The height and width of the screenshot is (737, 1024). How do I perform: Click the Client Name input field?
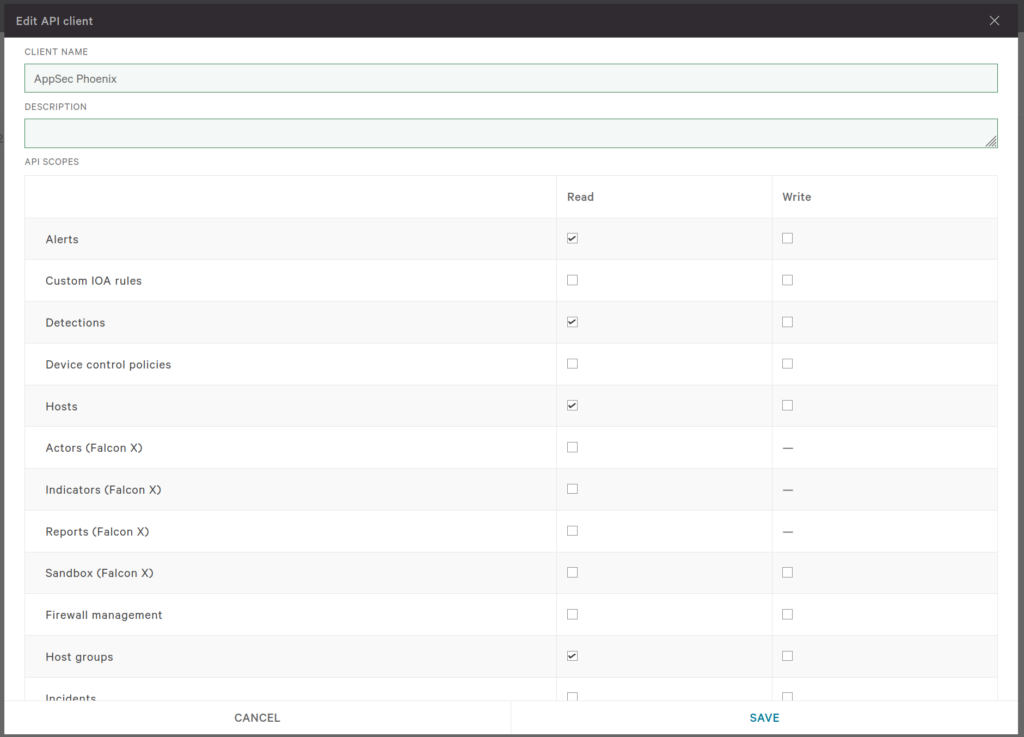click(511, 78)
